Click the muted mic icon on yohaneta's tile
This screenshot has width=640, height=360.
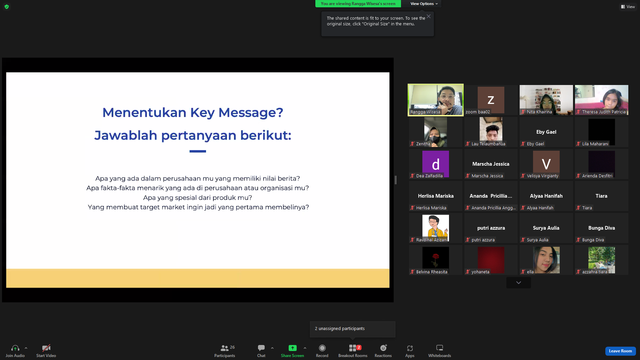click(468, 272)
